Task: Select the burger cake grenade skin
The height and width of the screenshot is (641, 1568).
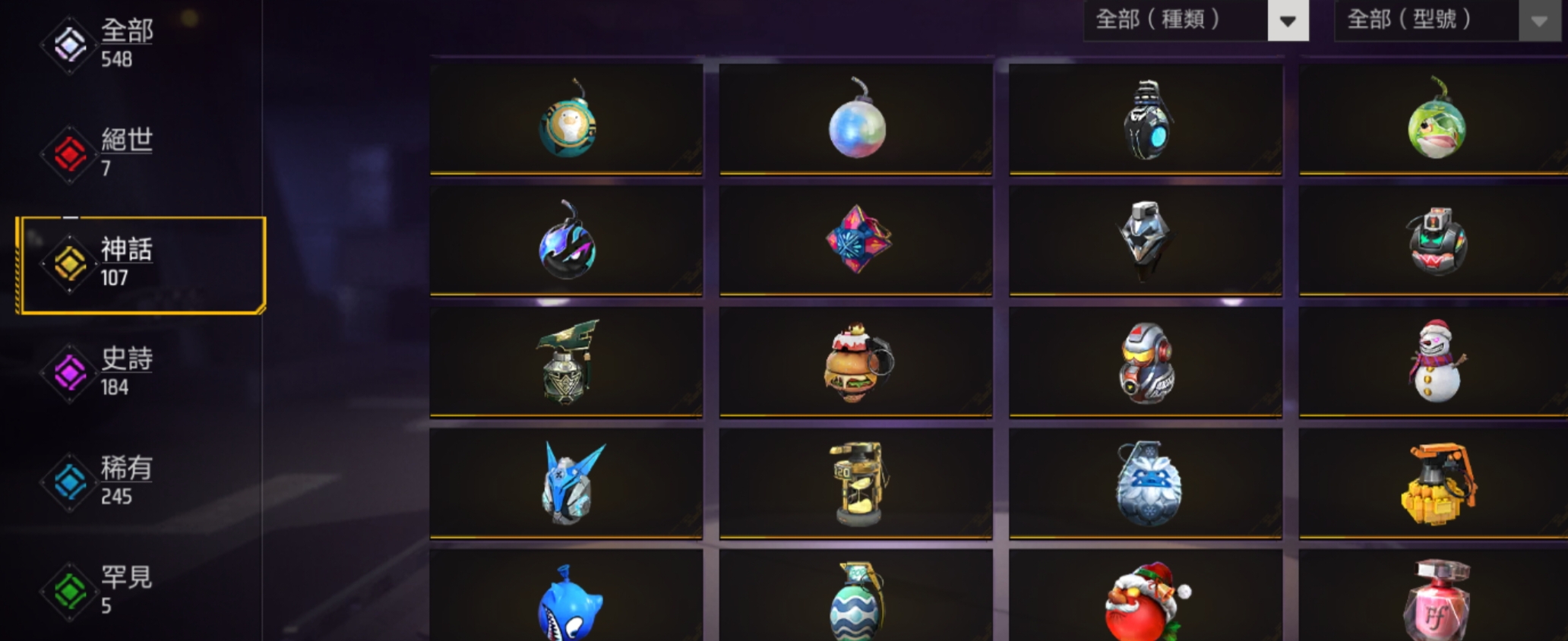Action: click(856, 362)
